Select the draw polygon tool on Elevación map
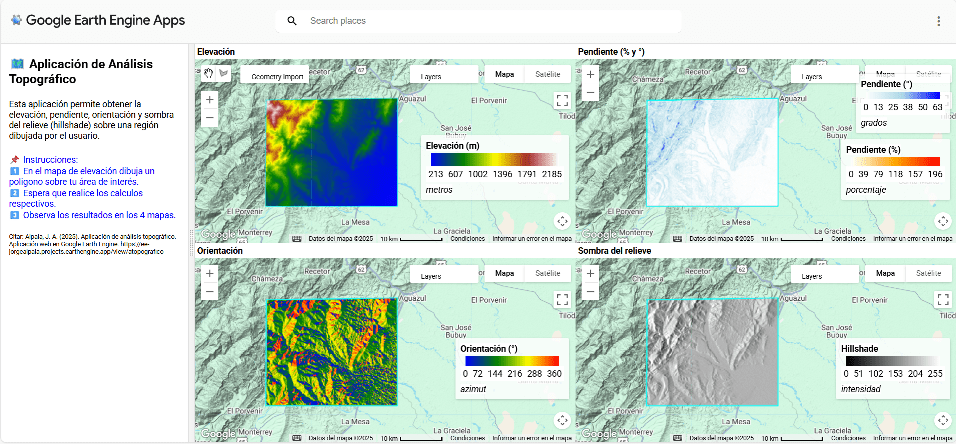The height and width of the screenshot is (444, 956). pos(224,74)
